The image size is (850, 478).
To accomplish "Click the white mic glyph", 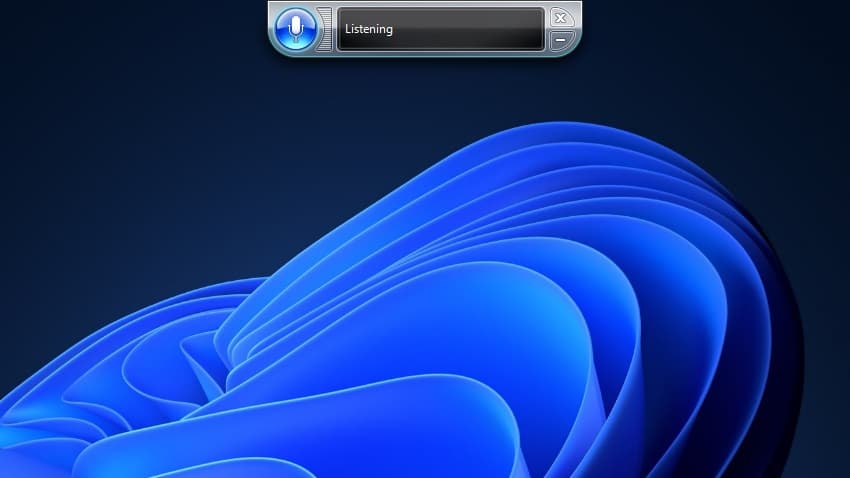I will (295, 28).
